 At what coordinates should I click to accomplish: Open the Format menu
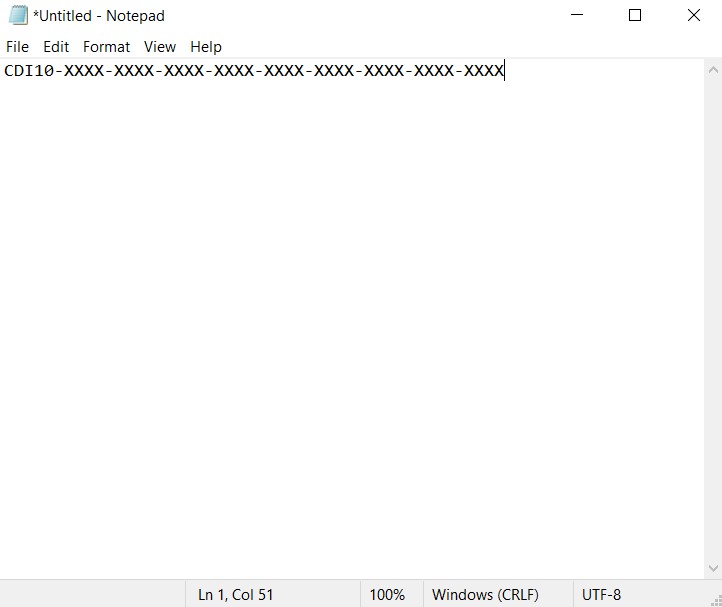106,47
